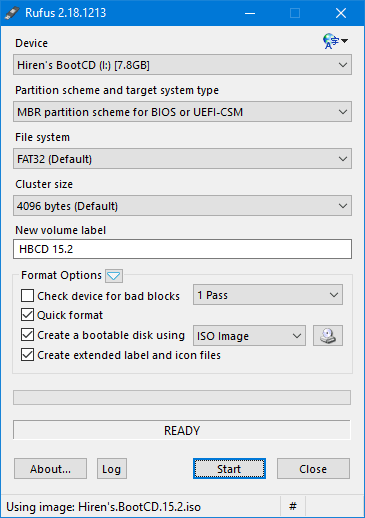
Task: Click the Start button
Action: (229, 469)
